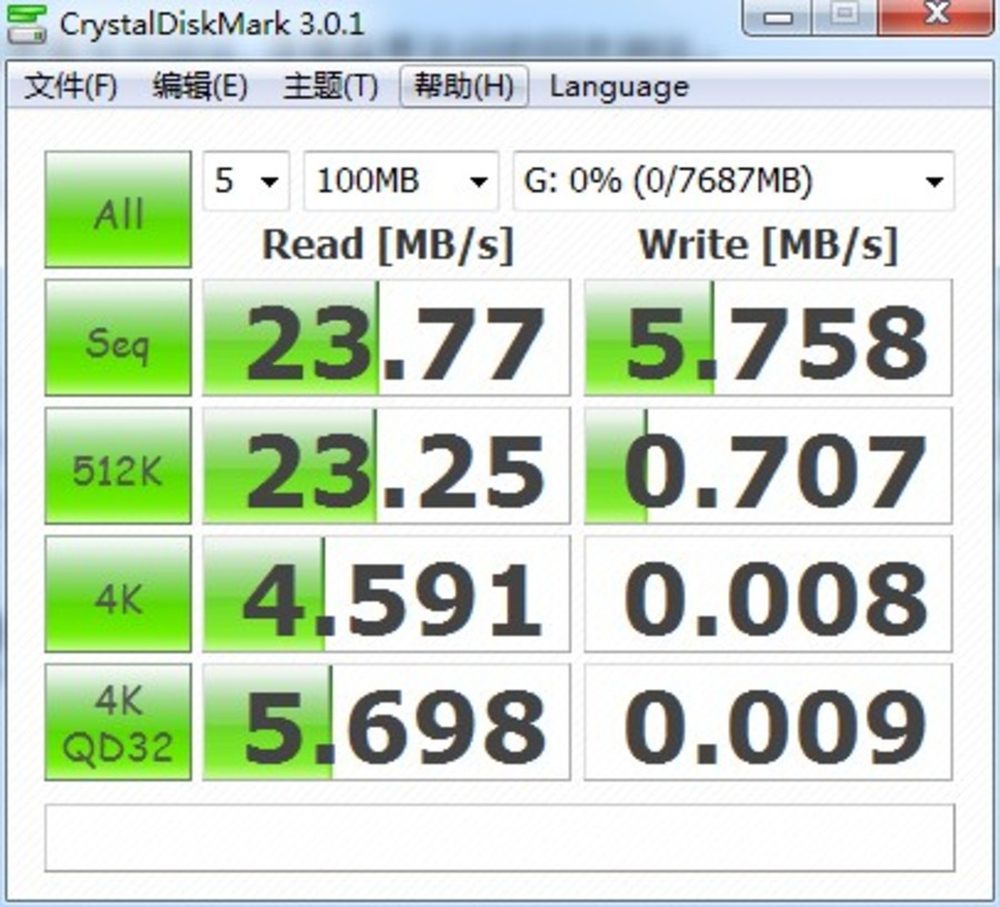The width and height of the screenshot is (1000, 907).
Task: Click the CrystalDiskMark app icon in title bar
Action: [x=26, y=24]
